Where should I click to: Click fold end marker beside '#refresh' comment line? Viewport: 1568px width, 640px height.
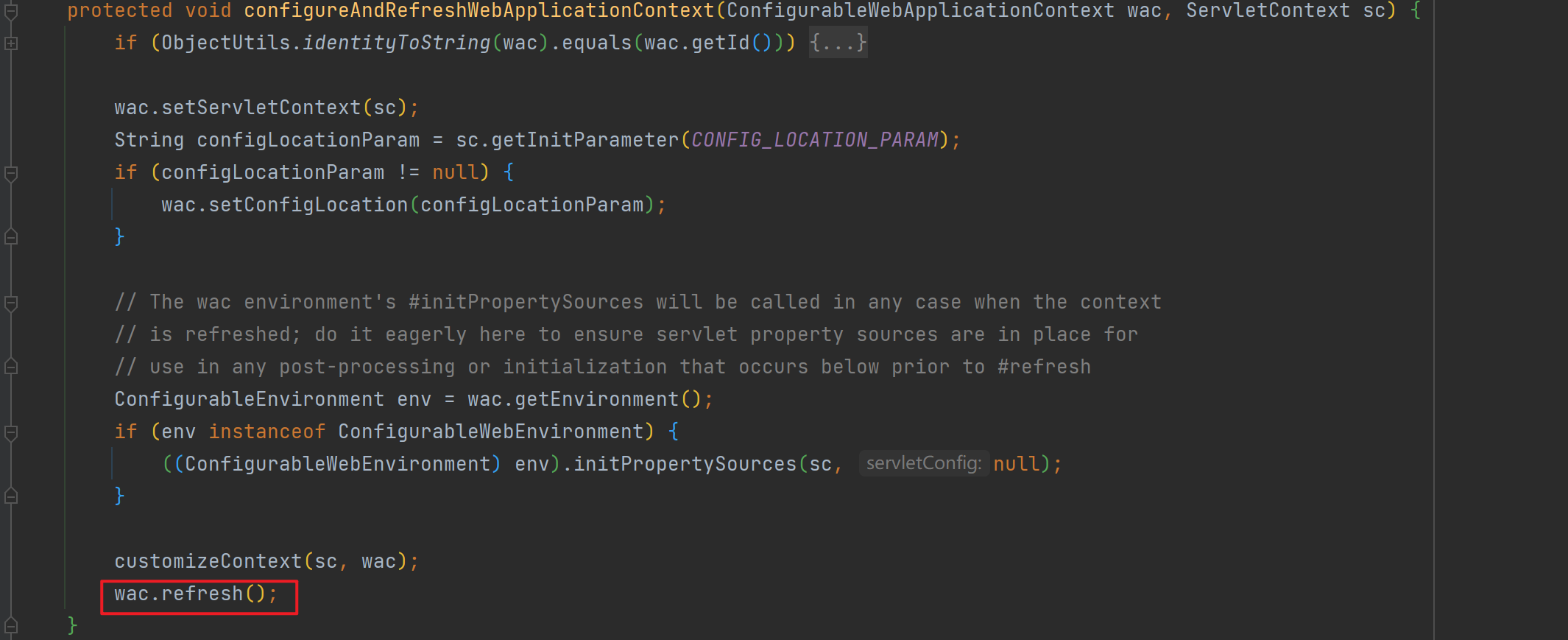(11, 366)
